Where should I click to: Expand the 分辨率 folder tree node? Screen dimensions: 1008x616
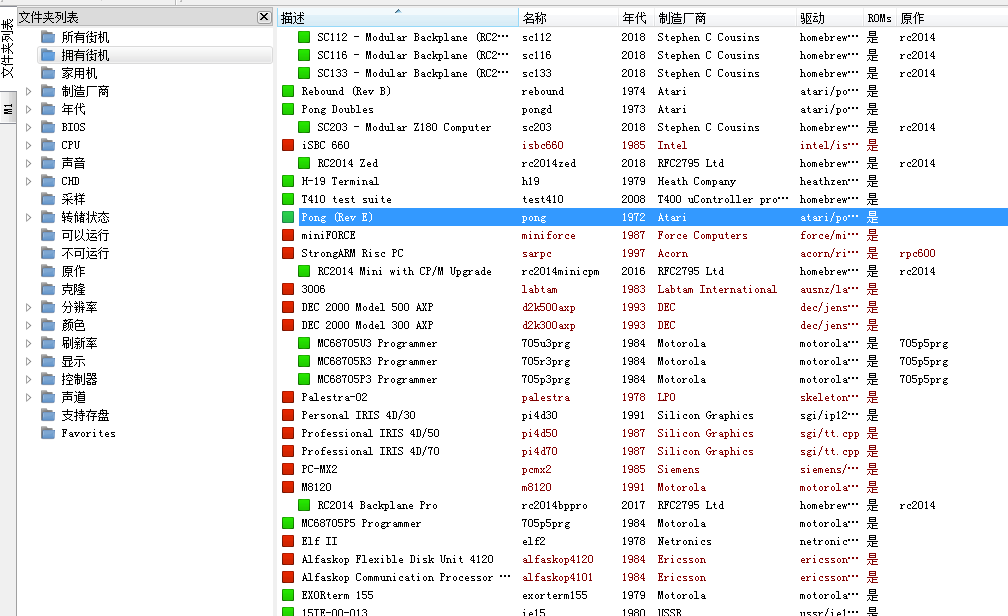point(28,307)
